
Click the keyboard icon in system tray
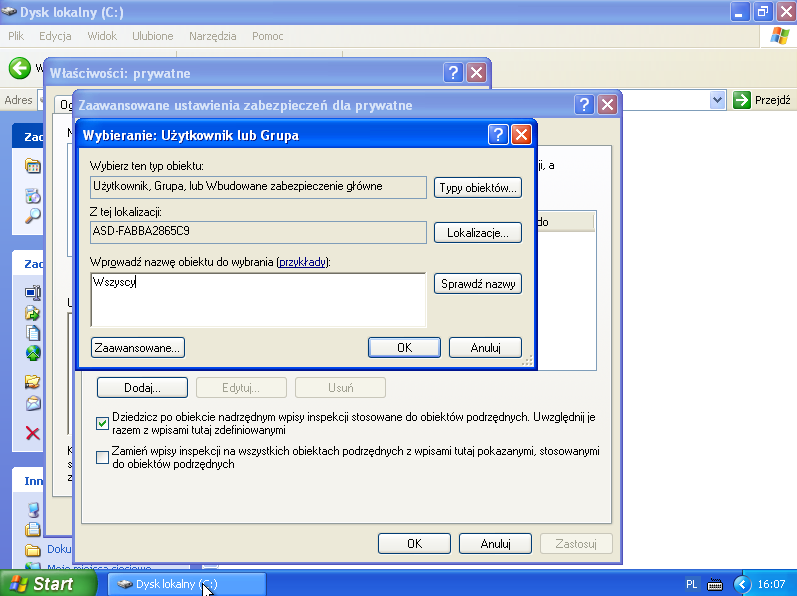pyautogui.click(x=715, y=584)
